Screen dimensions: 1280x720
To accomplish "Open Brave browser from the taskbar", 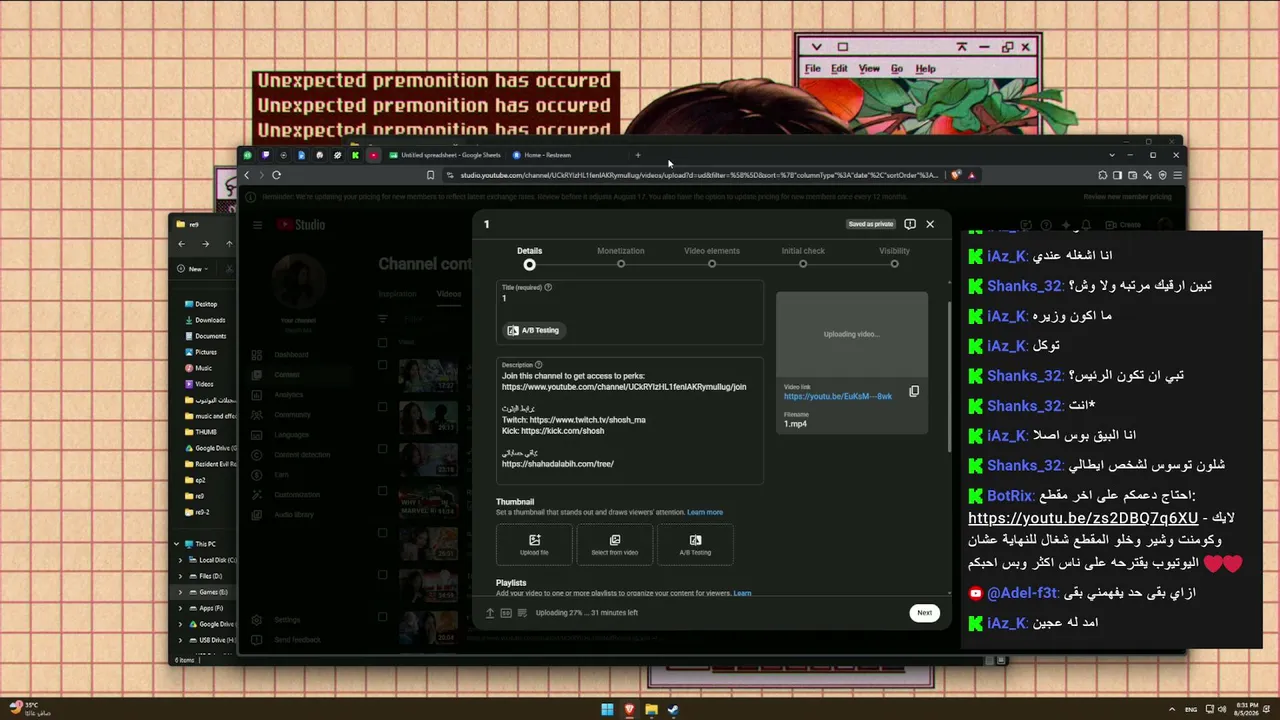I will (629, 710).
